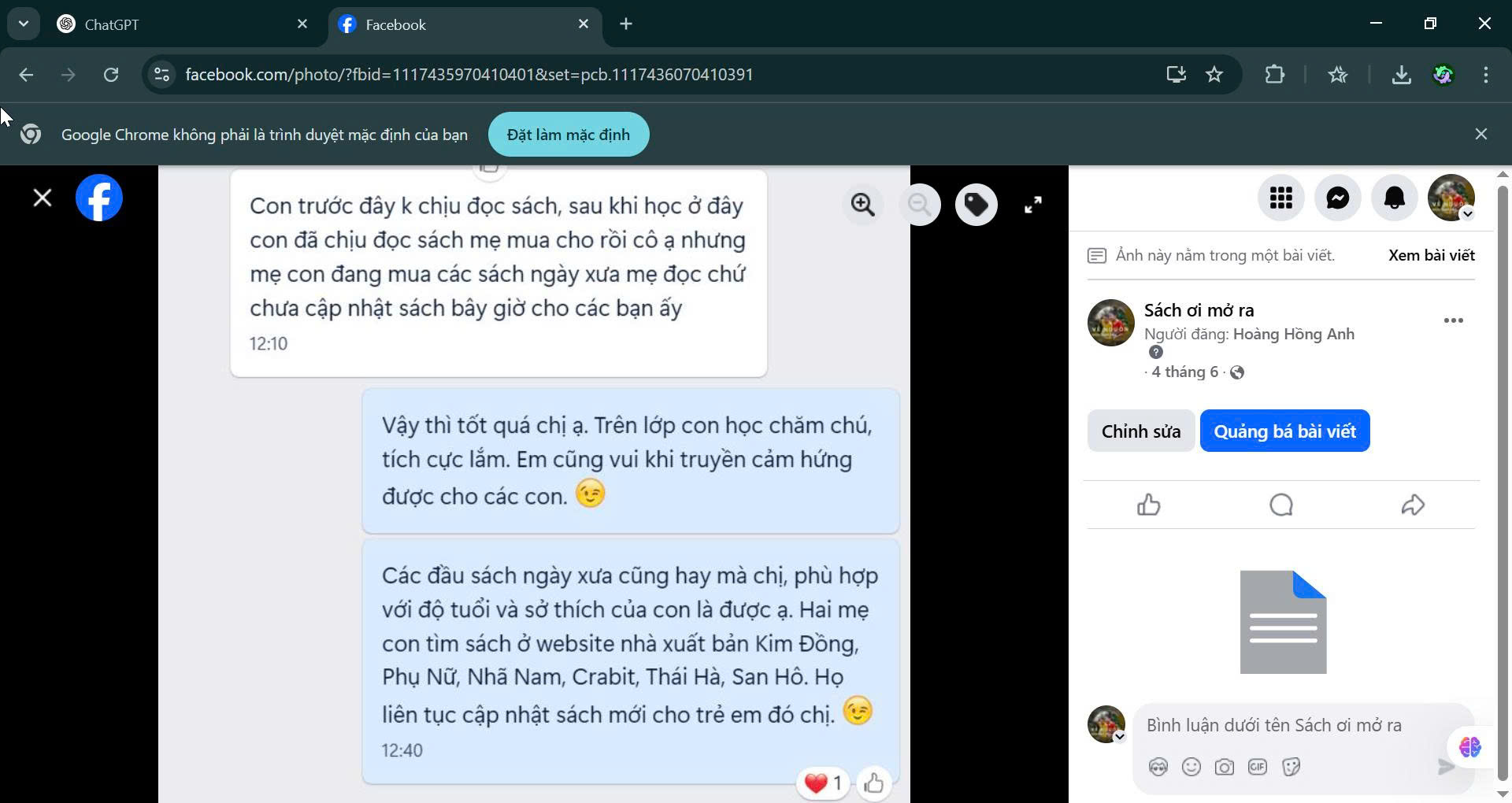Screen dimensions: 1512x803
Task: Enter fullscreen photo view
Action: [x=1033, y=205]
